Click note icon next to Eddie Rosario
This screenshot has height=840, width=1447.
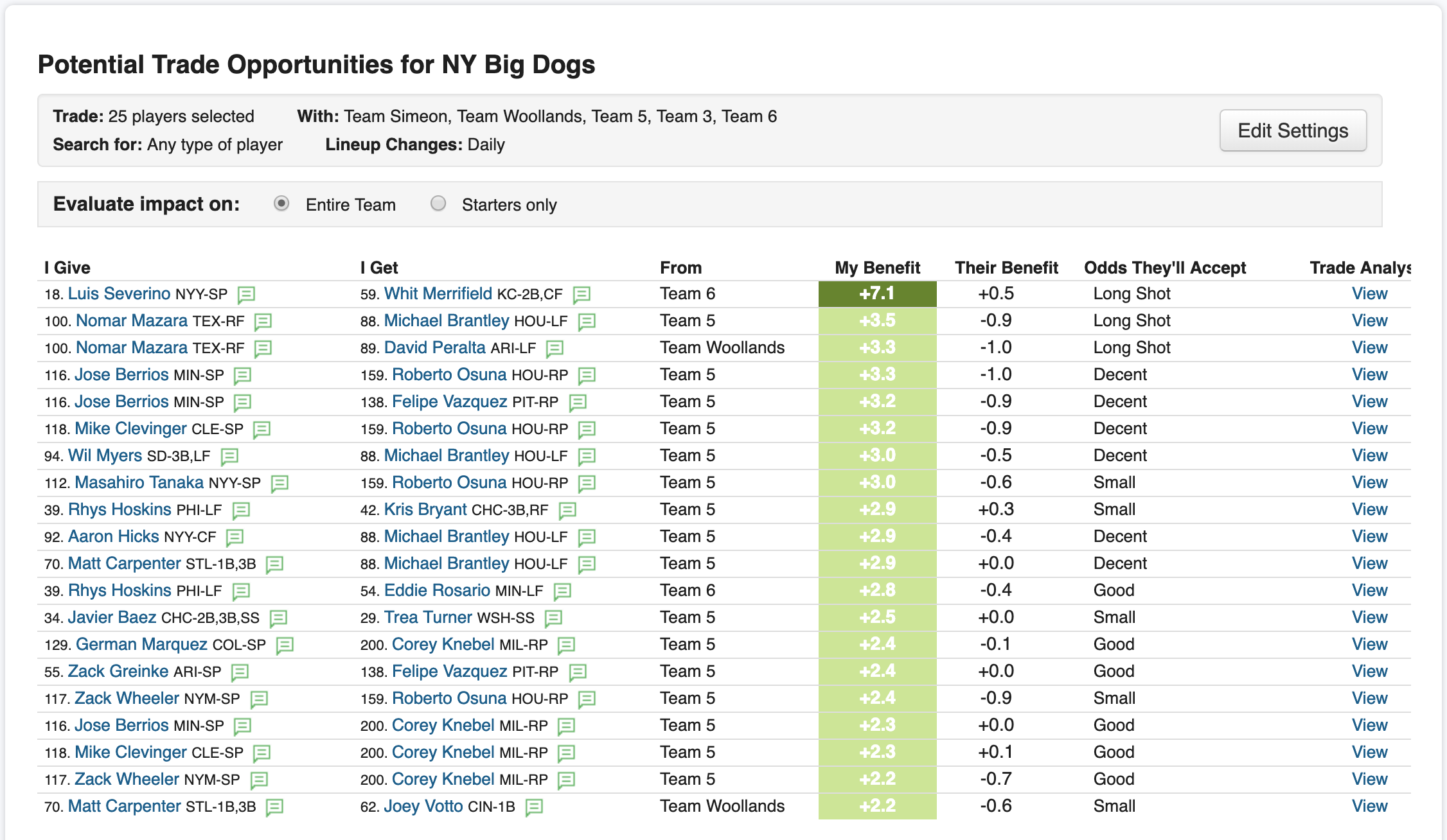[x=562, y=591]
